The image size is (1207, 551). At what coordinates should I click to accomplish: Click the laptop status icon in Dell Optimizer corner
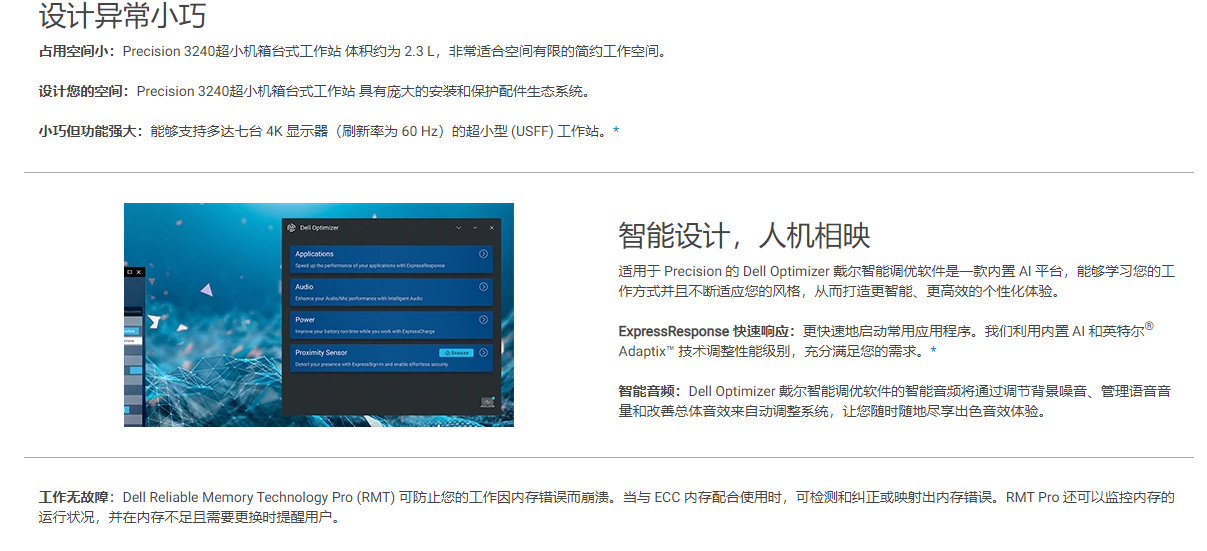pyautogui.click(x=488, y=402)
